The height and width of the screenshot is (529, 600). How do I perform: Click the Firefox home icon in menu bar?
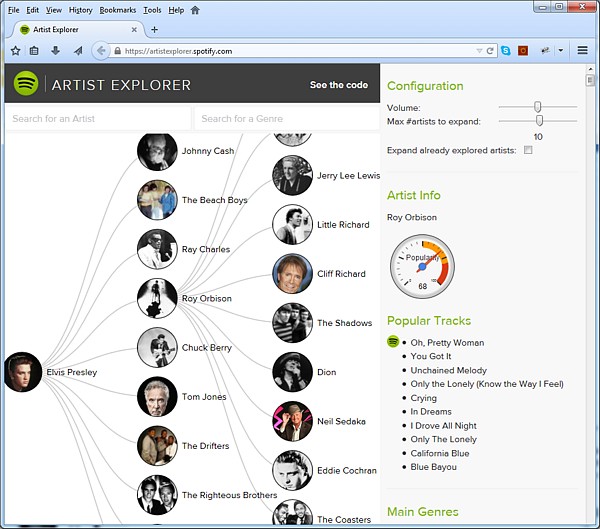(195, 10)
